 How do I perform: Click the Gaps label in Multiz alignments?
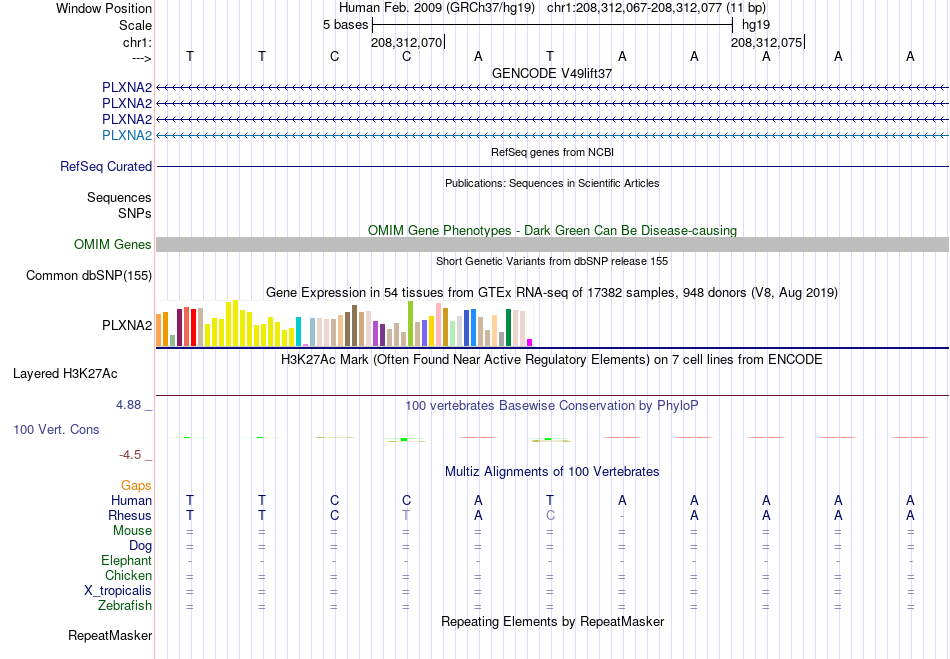136,486
